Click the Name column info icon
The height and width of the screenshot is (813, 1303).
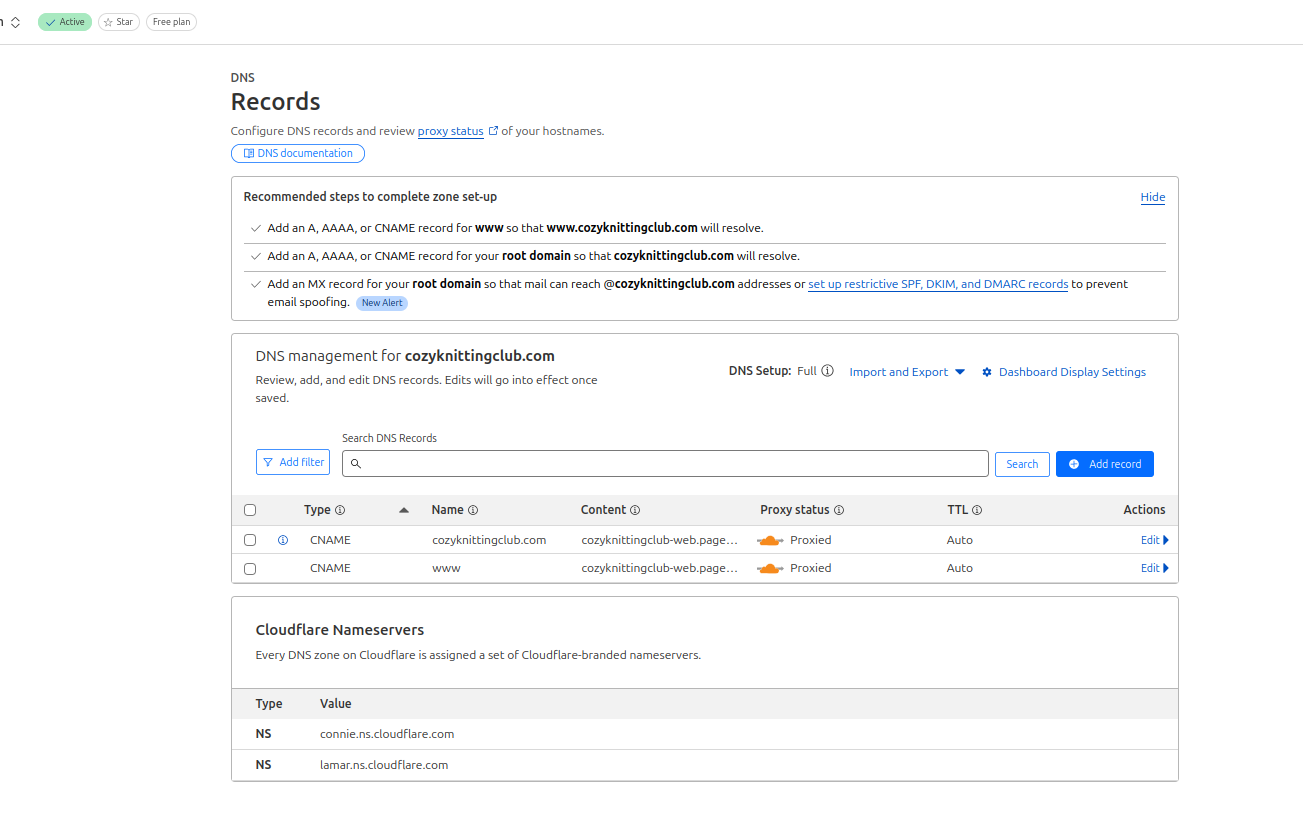click(473, 510)
